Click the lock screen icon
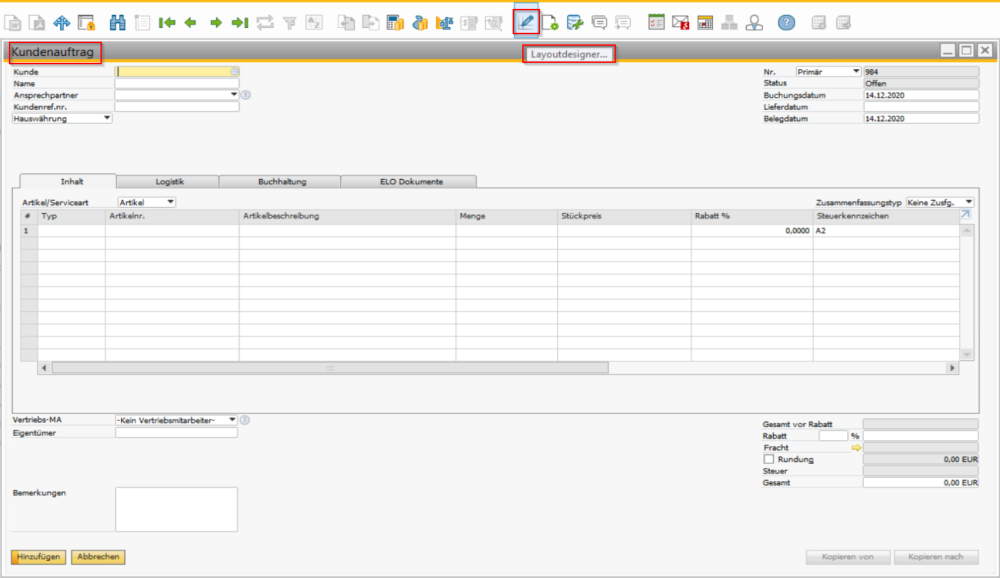 pyautogui.click(x=86, y=23)
